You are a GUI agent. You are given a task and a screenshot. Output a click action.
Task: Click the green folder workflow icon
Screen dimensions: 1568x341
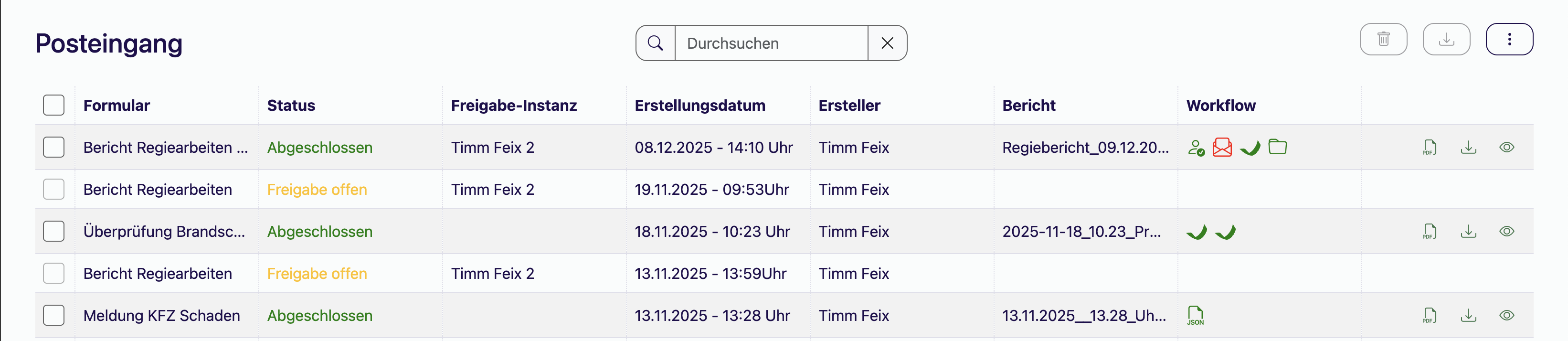coord(1277,147)
